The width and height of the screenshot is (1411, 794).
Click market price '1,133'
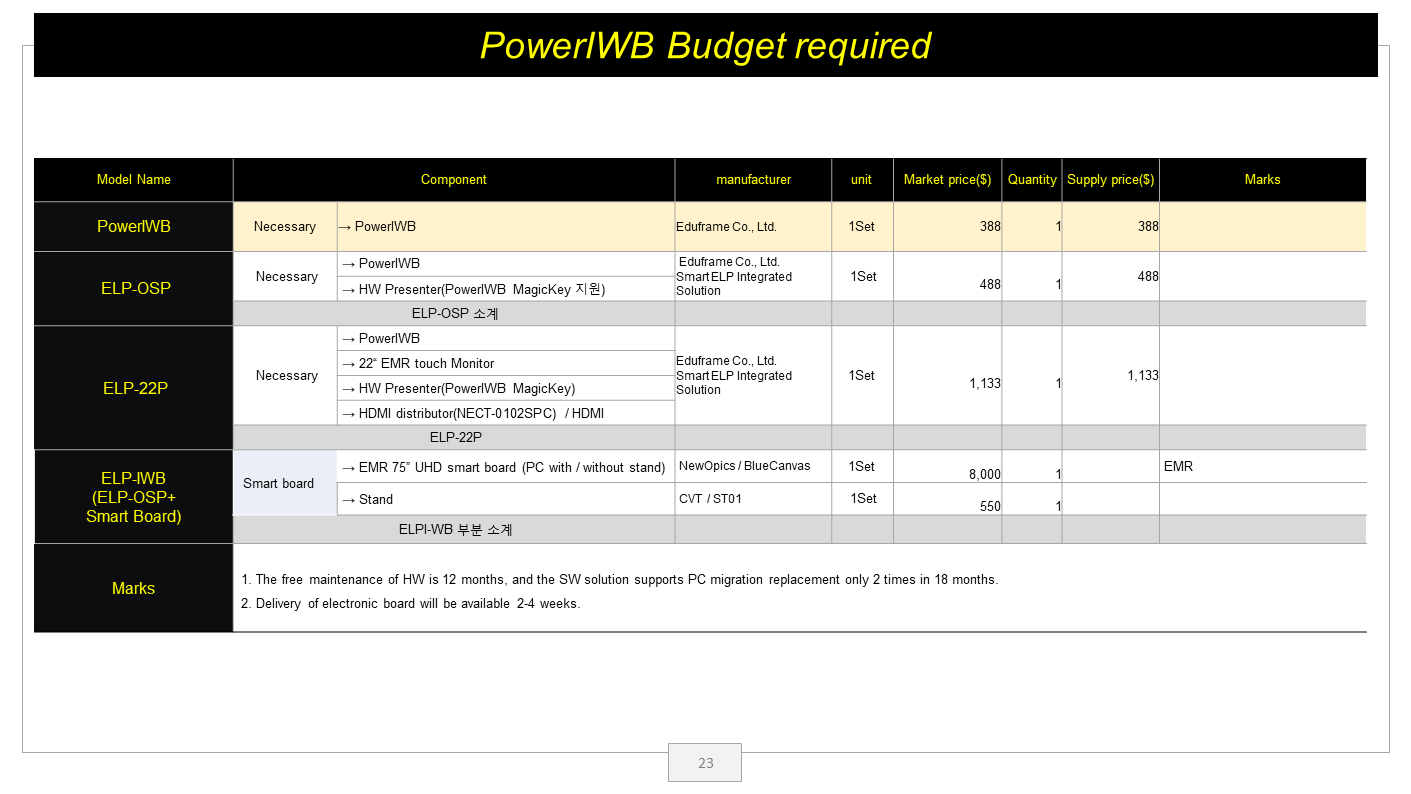tap(985, 383)
